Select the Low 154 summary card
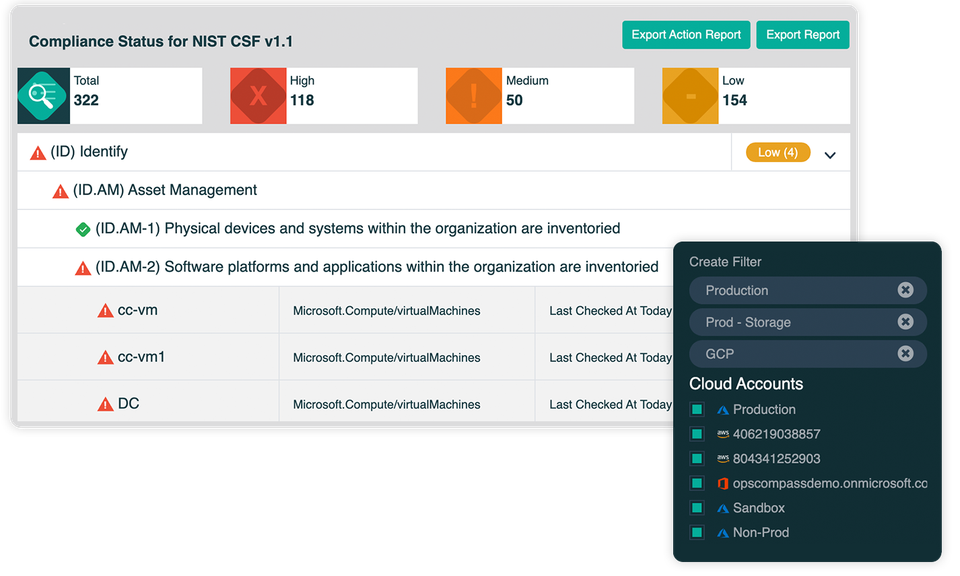Image resolution: width=960 pixels, height=576 pixels. point(756,96)
